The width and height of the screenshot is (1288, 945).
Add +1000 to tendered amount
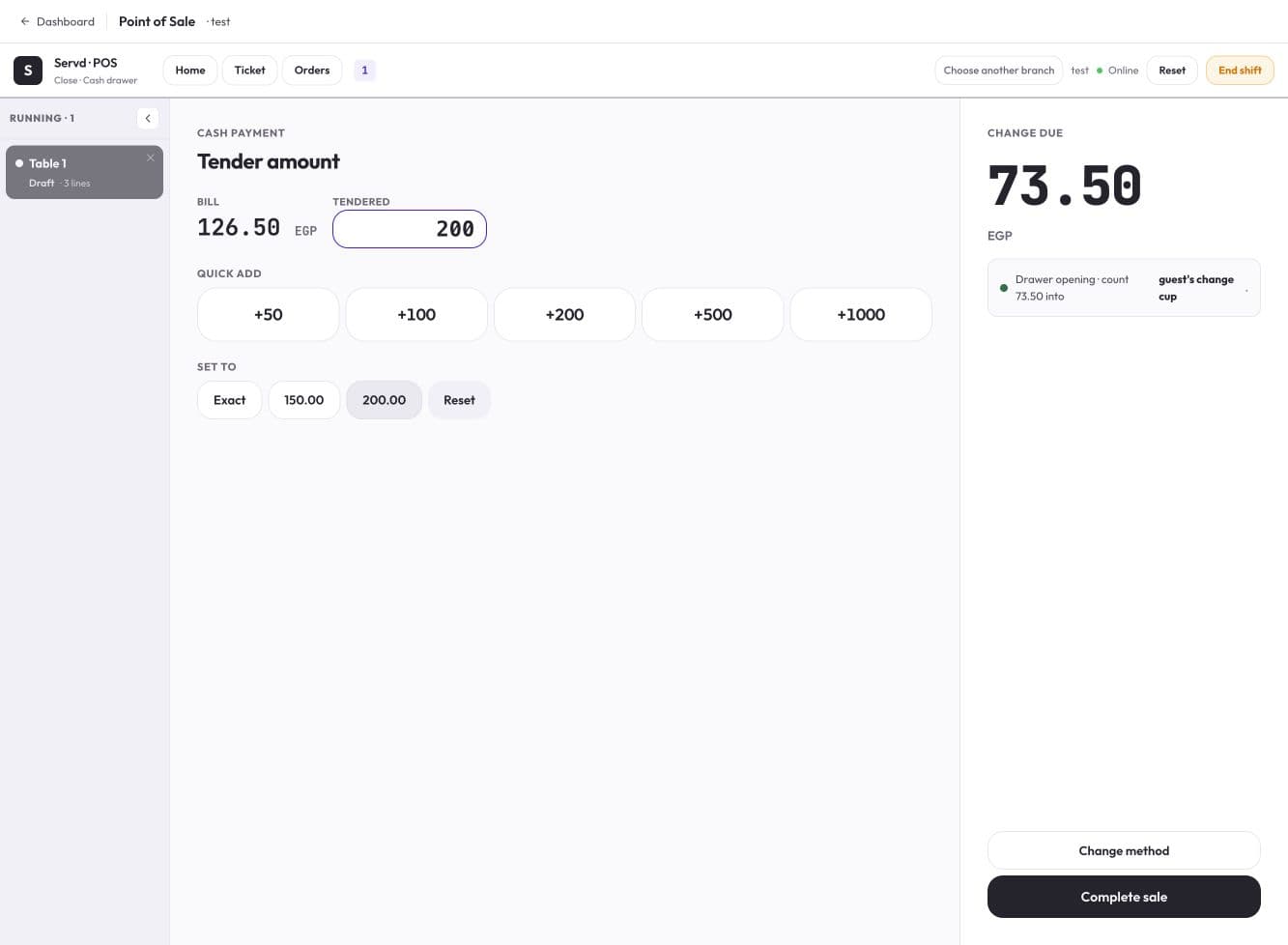(861, 314)
